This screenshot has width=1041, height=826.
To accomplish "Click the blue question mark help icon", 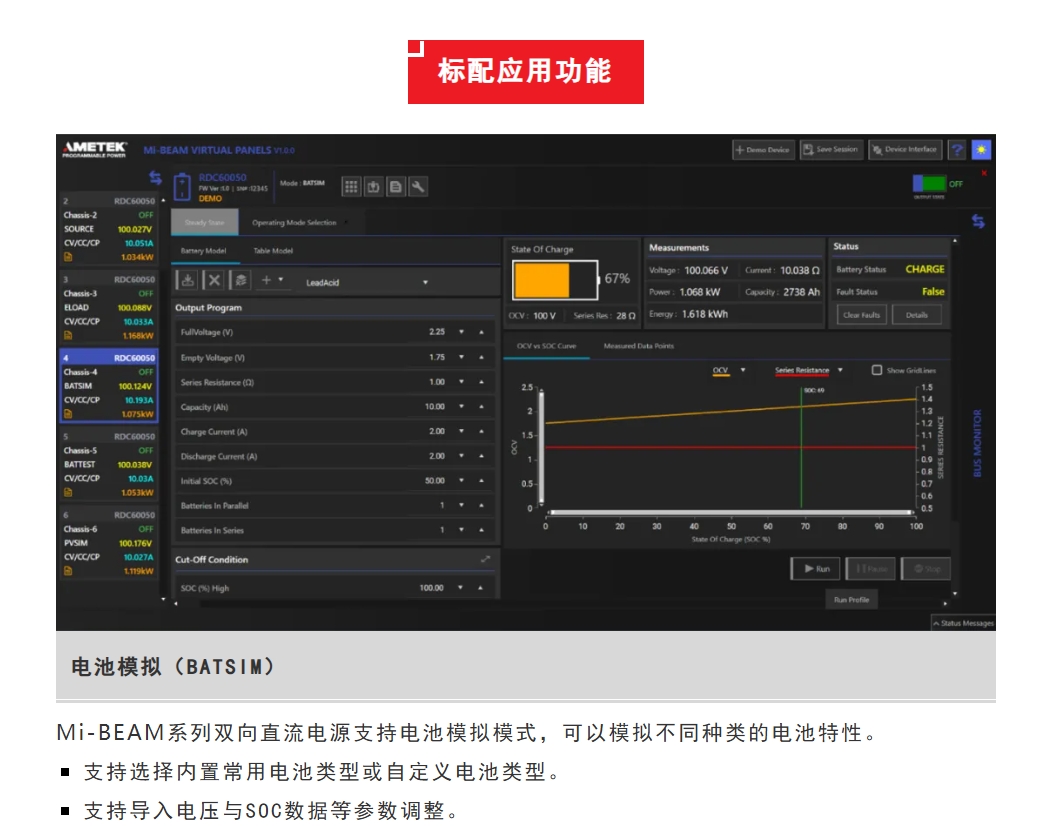I will 957,150.
